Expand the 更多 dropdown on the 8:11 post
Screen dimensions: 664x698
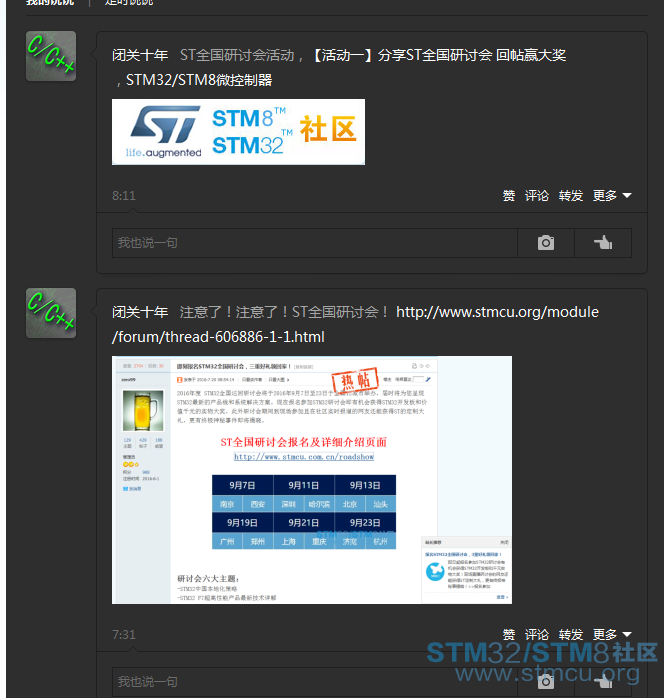(x=612, y=195)
